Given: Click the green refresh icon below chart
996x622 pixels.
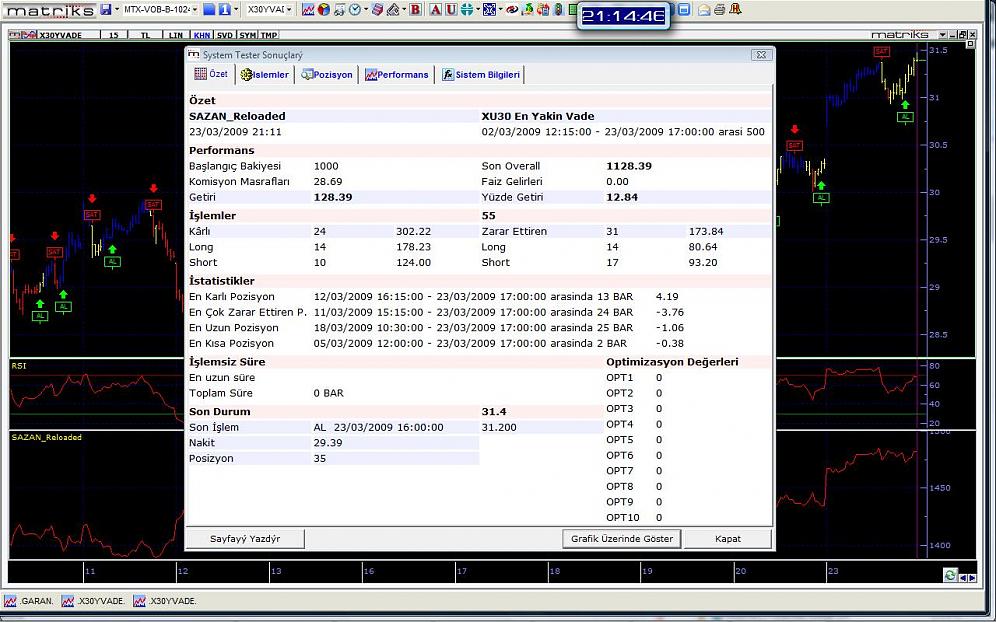Looking at the screenshot, I should pyautogui.click(x=950, y=574).
